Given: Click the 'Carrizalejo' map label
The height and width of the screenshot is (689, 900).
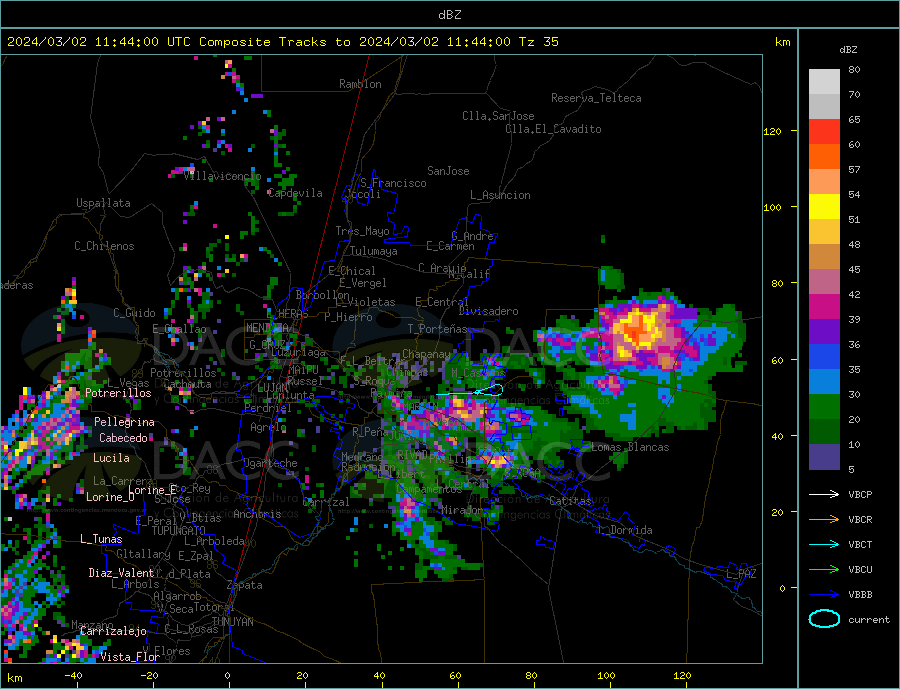Looking at the screenshot, I should [113, 632].
